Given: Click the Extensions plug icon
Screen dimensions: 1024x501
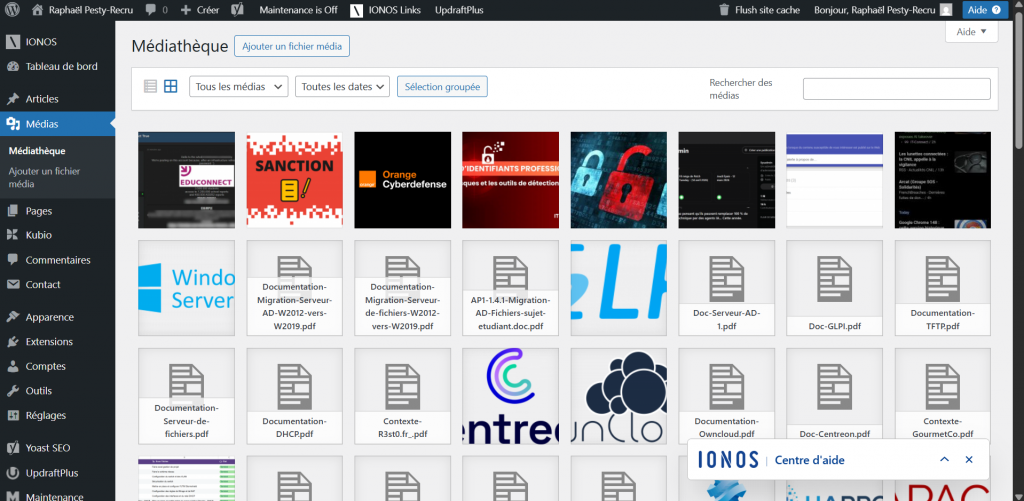Looking at the screenshot, I should click(12, 342).
